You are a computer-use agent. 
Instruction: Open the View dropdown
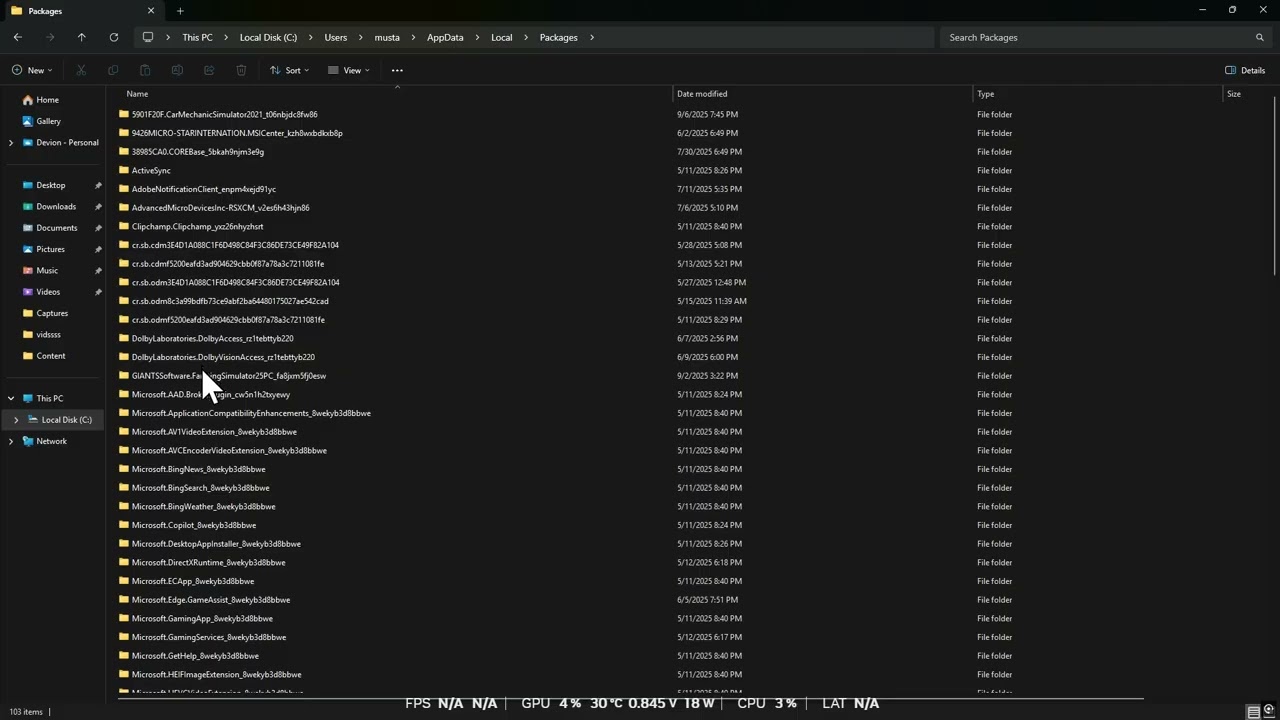[x=348, y=70]
